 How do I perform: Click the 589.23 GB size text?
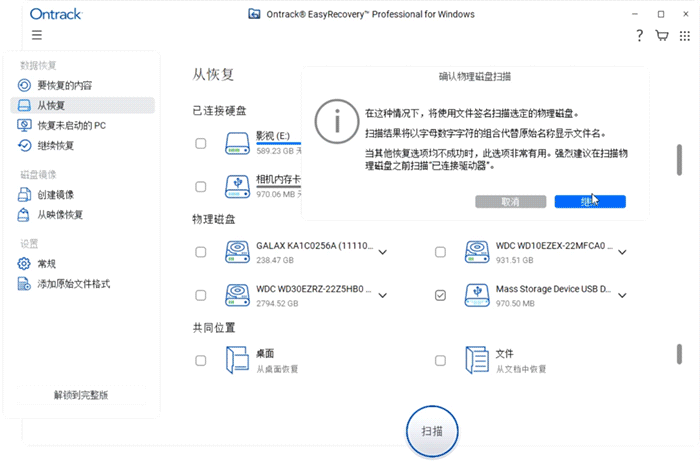[x=275, y=151]
